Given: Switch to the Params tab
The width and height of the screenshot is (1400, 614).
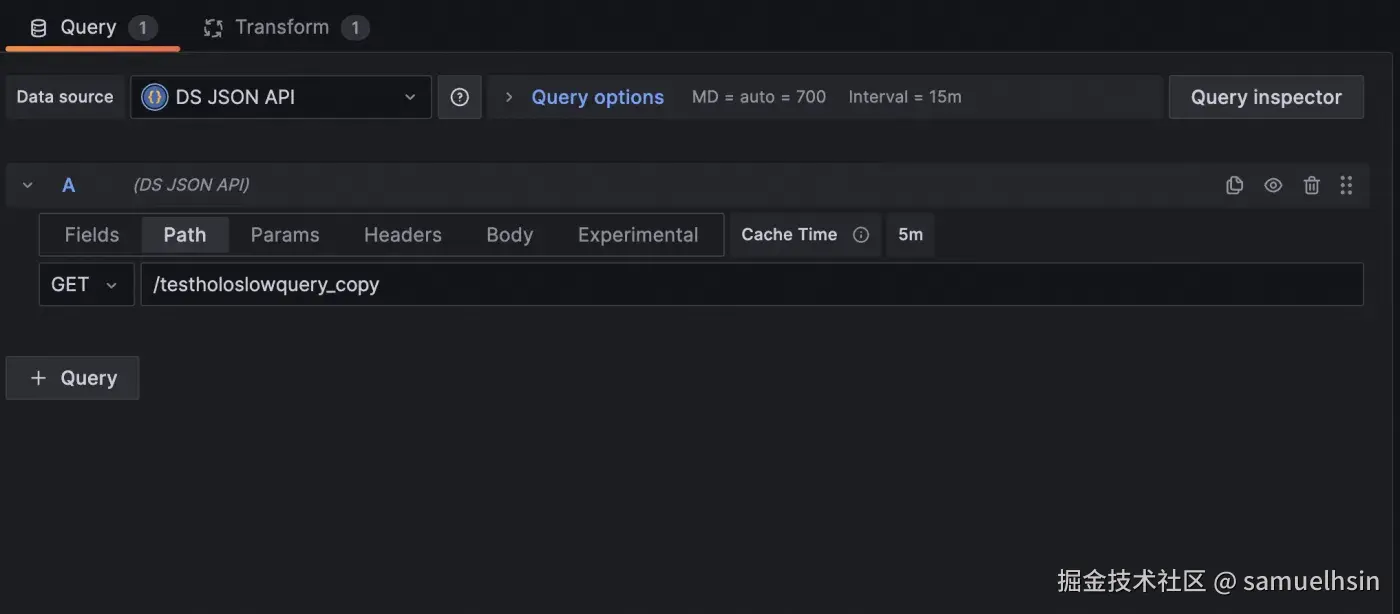Looking at the screenshot, I should click(285, 235).
